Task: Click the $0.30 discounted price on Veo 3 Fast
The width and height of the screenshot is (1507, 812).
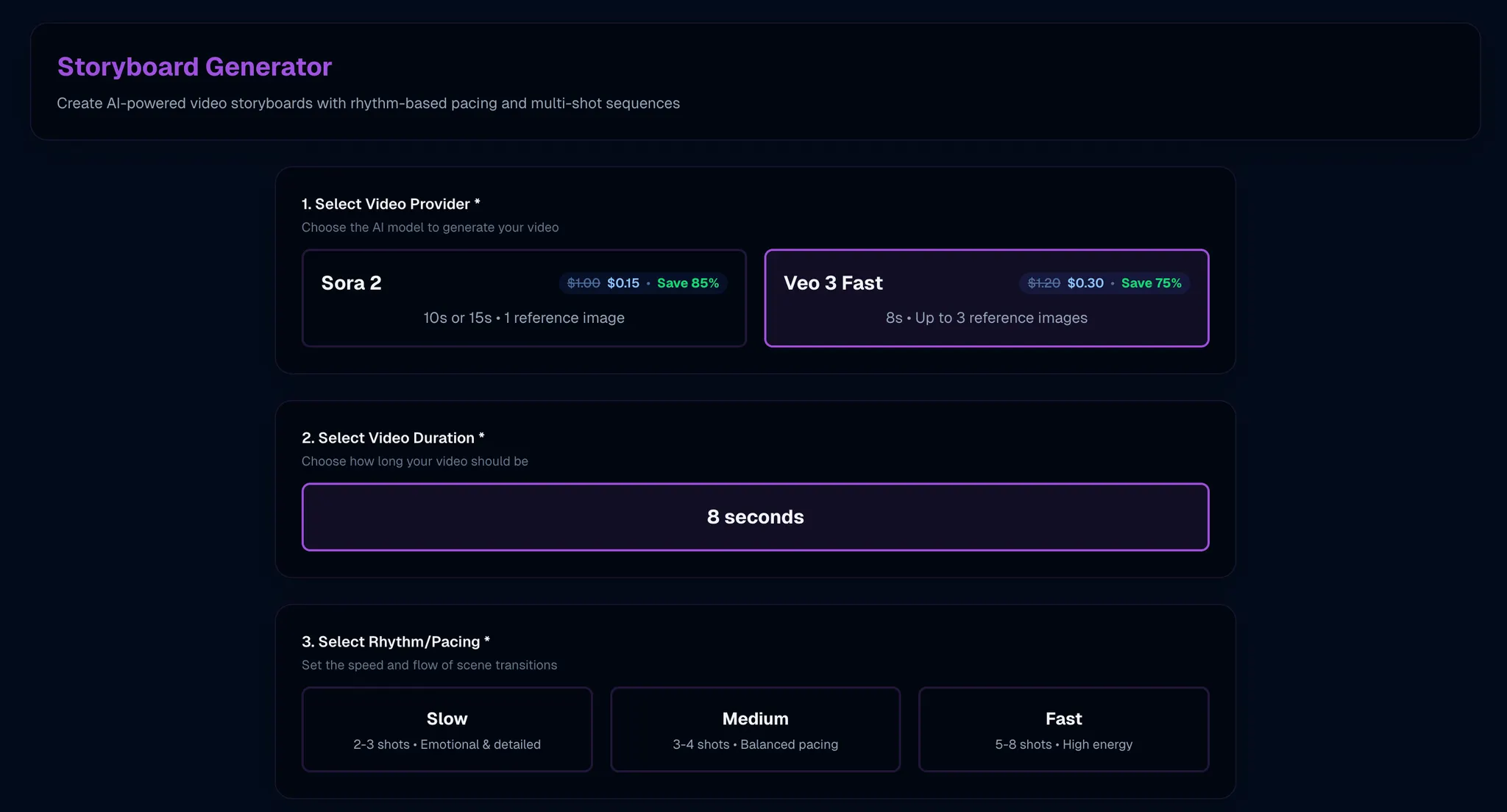Action: pos(1085,283)
